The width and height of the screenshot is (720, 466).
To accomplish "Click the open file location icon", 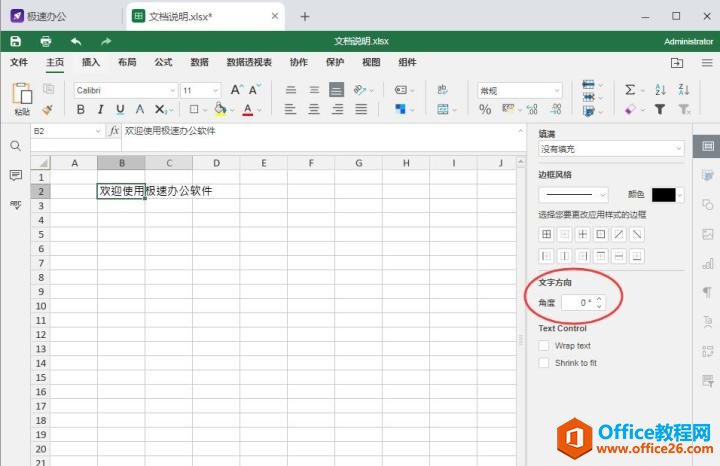I will (677, 63).
